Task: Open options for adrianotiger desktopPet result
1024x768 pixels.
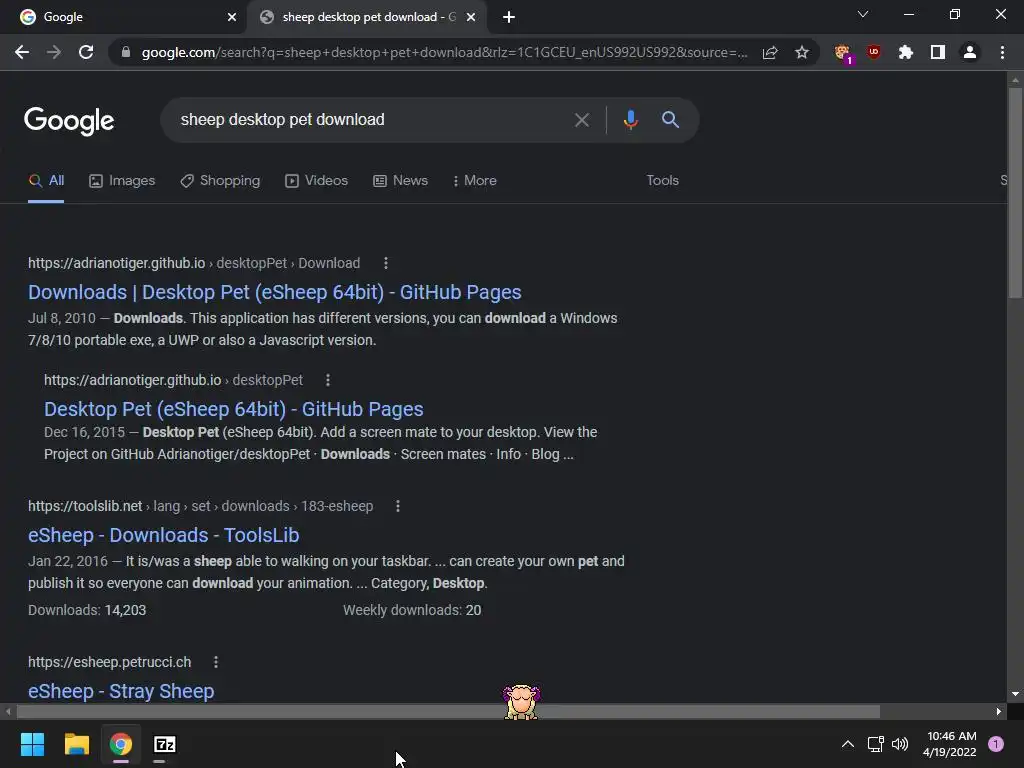Action: [328, 380]
